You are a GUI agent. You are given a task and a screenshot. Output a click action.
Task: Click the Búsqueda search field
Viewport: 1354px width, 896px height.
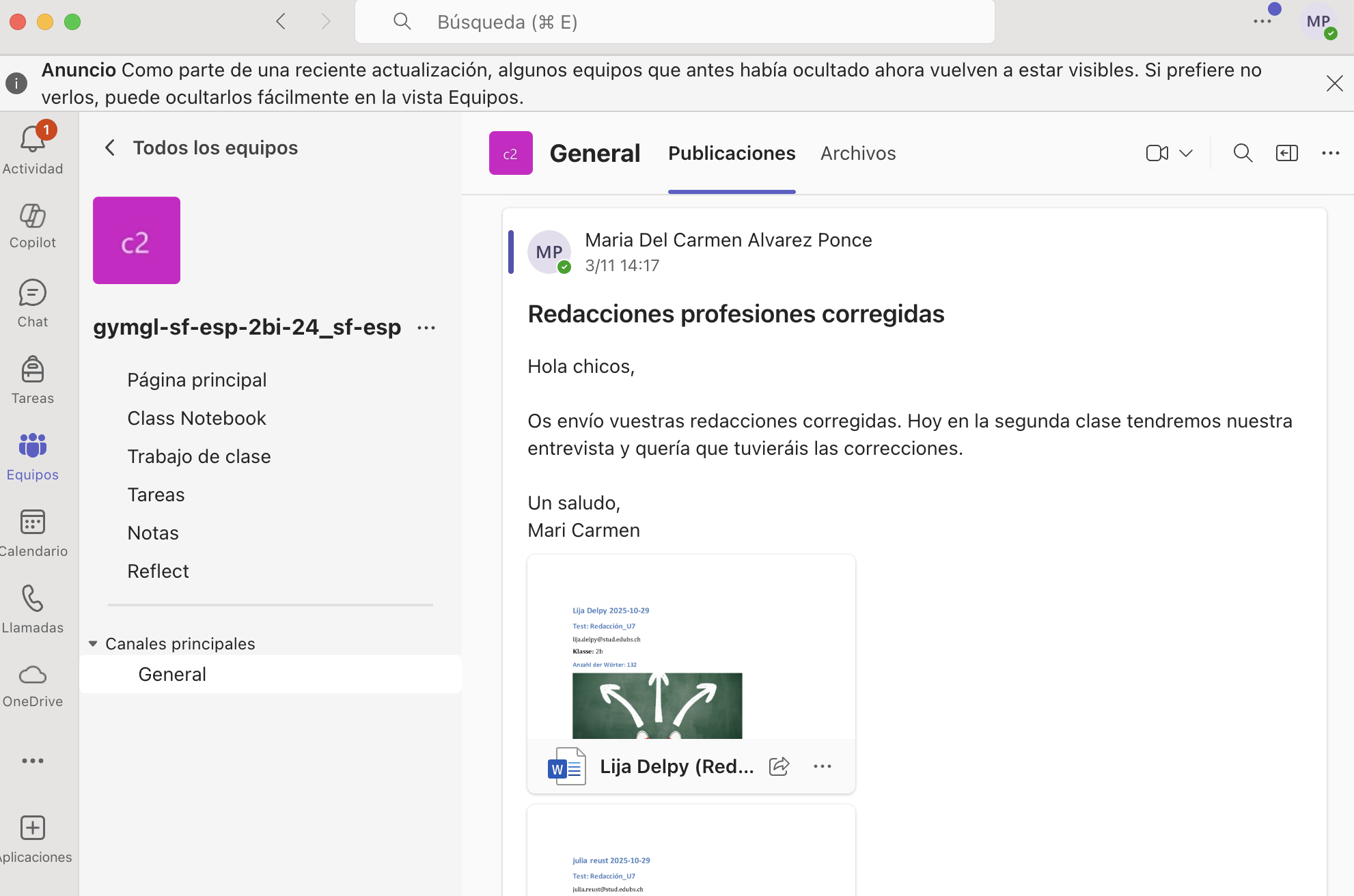[x=674, y=22]
